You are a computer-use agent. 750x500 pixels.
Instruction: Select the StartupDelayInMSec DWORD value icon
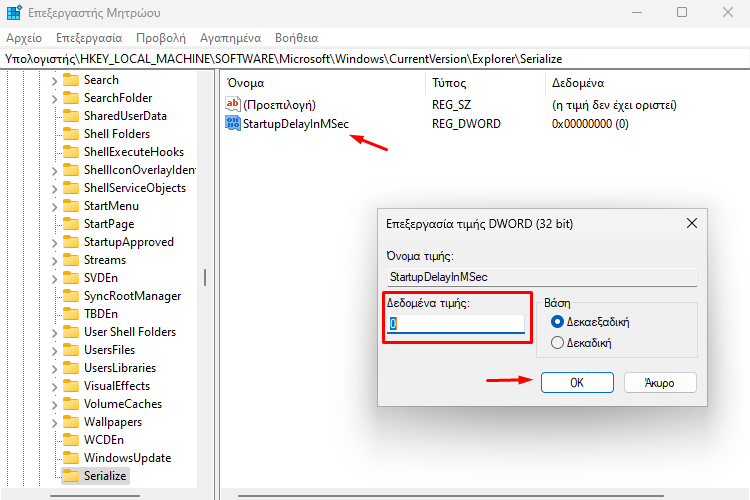(x=232, y=123)
